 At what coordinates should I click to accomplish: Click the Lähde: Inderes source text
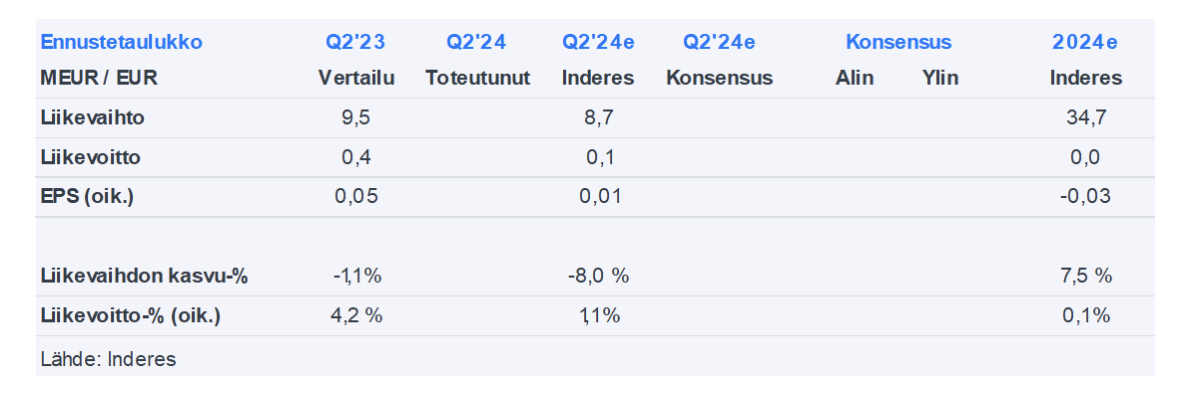[x=108, y=358]
